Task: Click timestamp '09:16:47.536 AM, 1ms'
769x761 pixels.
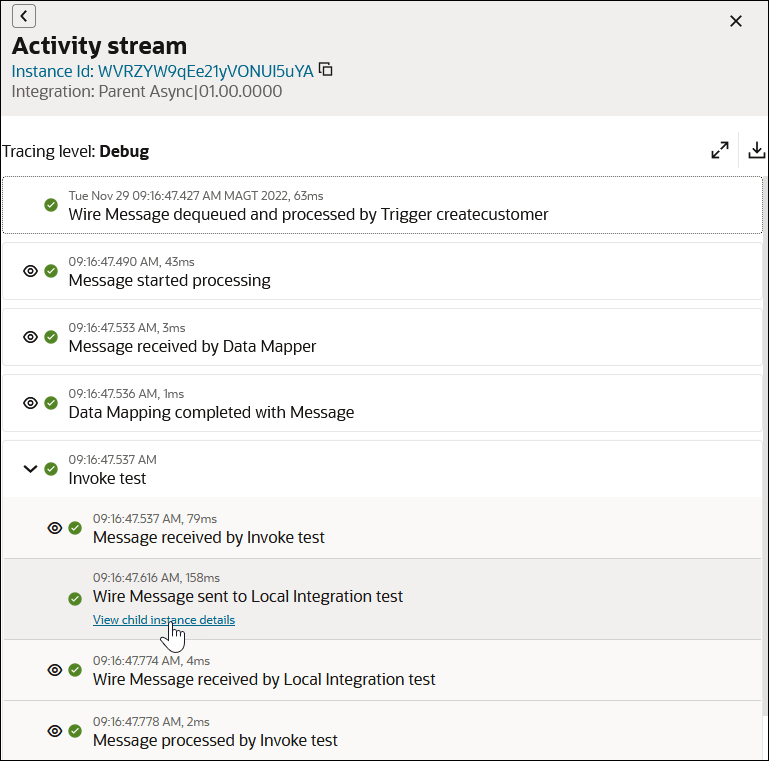Action: tap(126, 394)
